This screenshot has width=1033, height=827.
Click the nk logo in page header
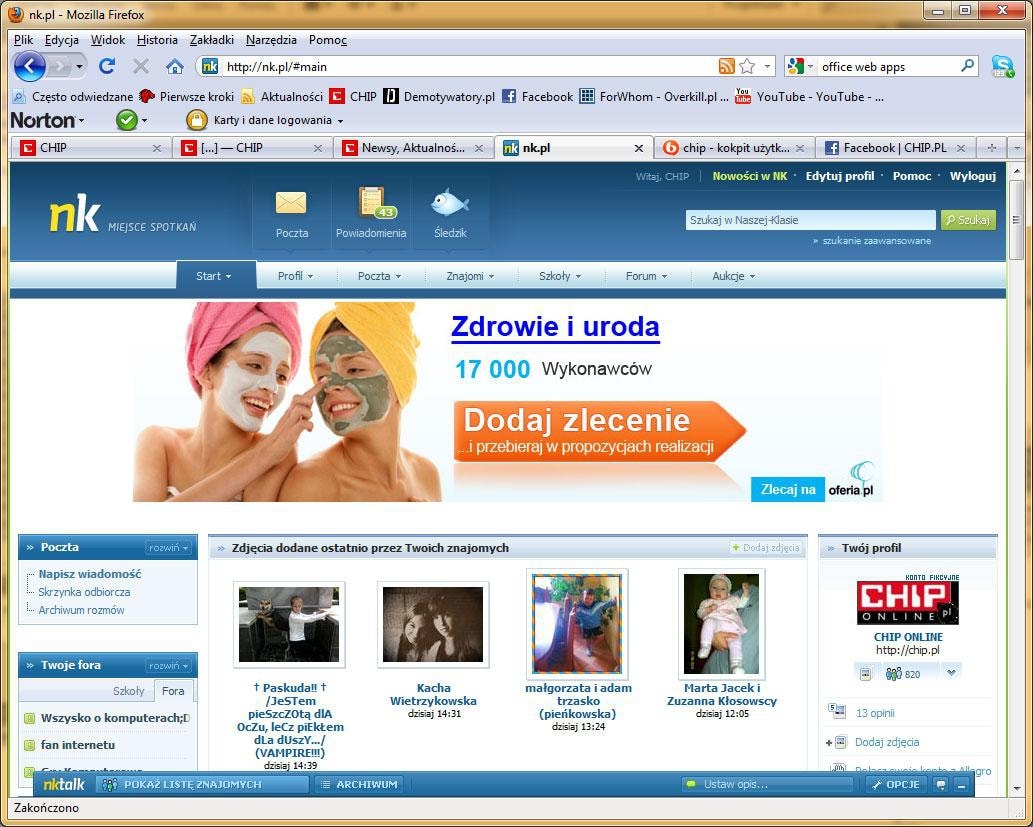tap(74, 213)
